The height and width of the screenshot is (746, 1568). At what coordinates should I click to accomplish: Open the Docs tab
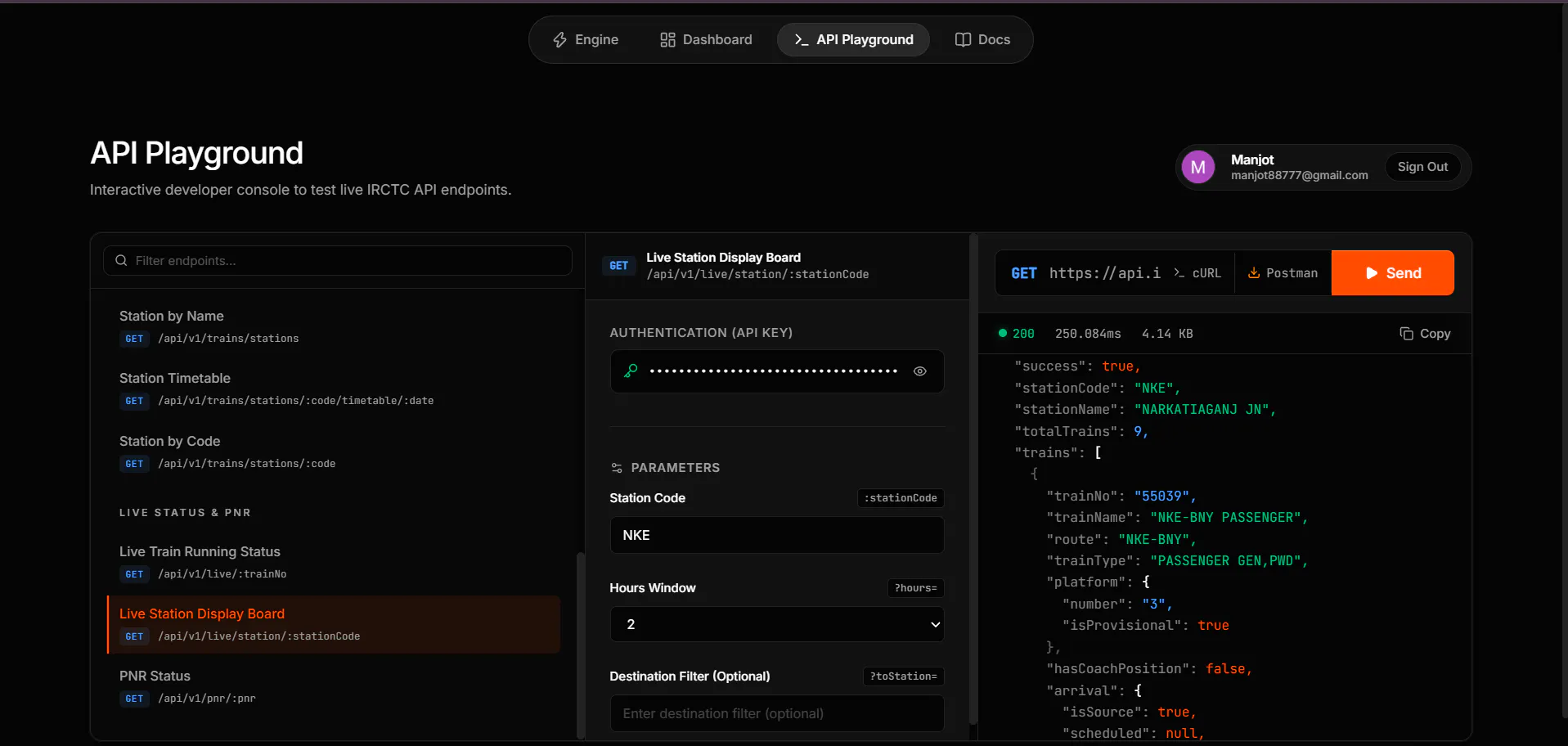pyautogui.click(x=982, y=39)
